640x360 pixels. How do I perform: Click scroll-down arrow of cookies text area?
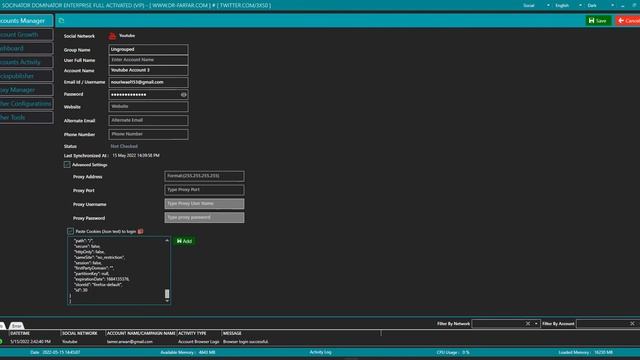point(167,301)
